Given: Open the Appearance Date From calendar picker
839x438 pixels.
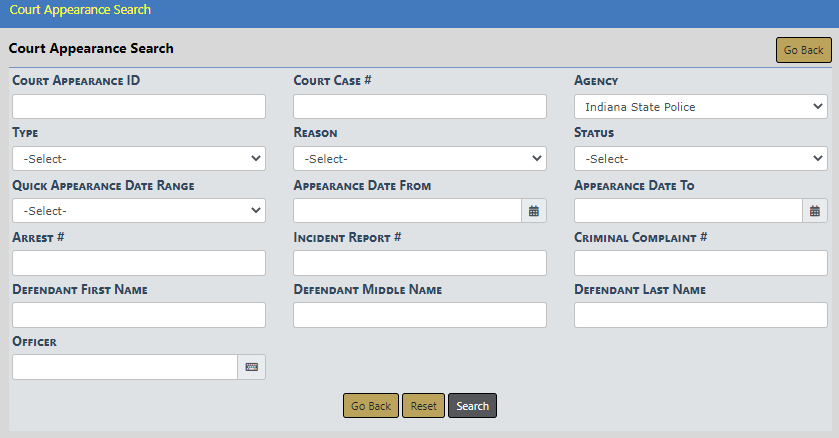Looking at the screenshot, I should (534, 211).
